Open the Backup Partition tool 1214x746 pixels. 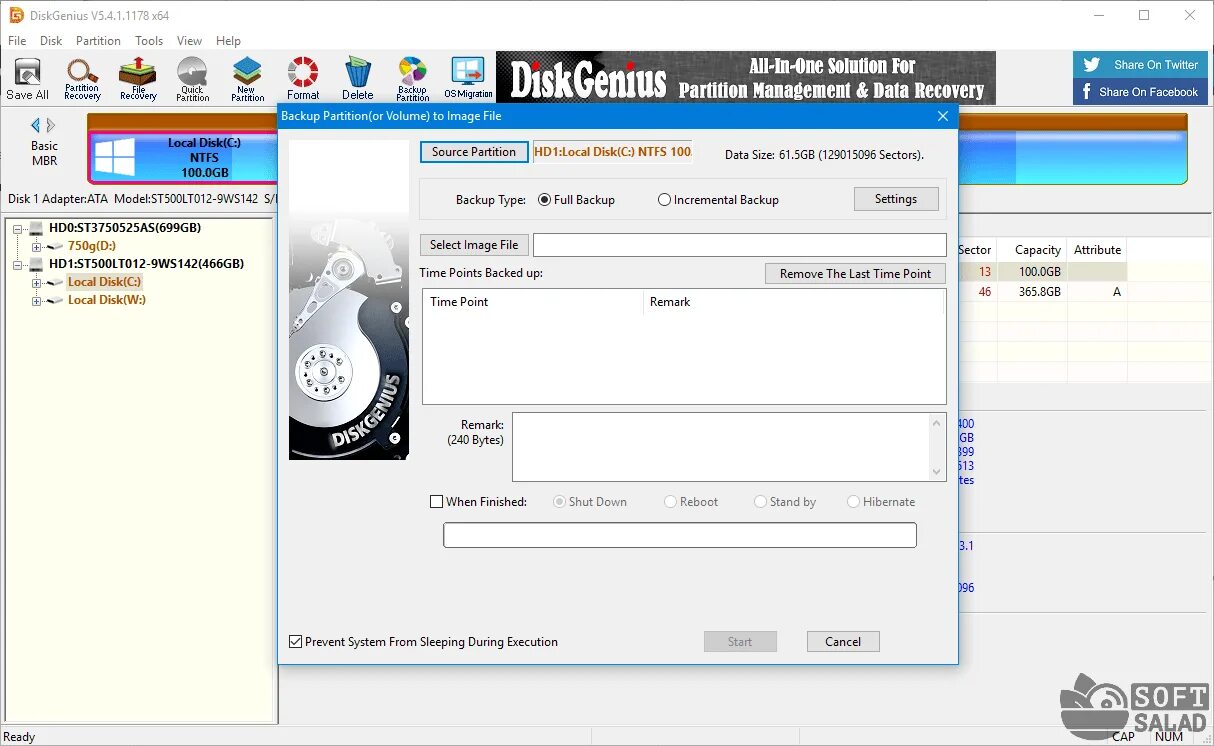[x=412, y=78]
